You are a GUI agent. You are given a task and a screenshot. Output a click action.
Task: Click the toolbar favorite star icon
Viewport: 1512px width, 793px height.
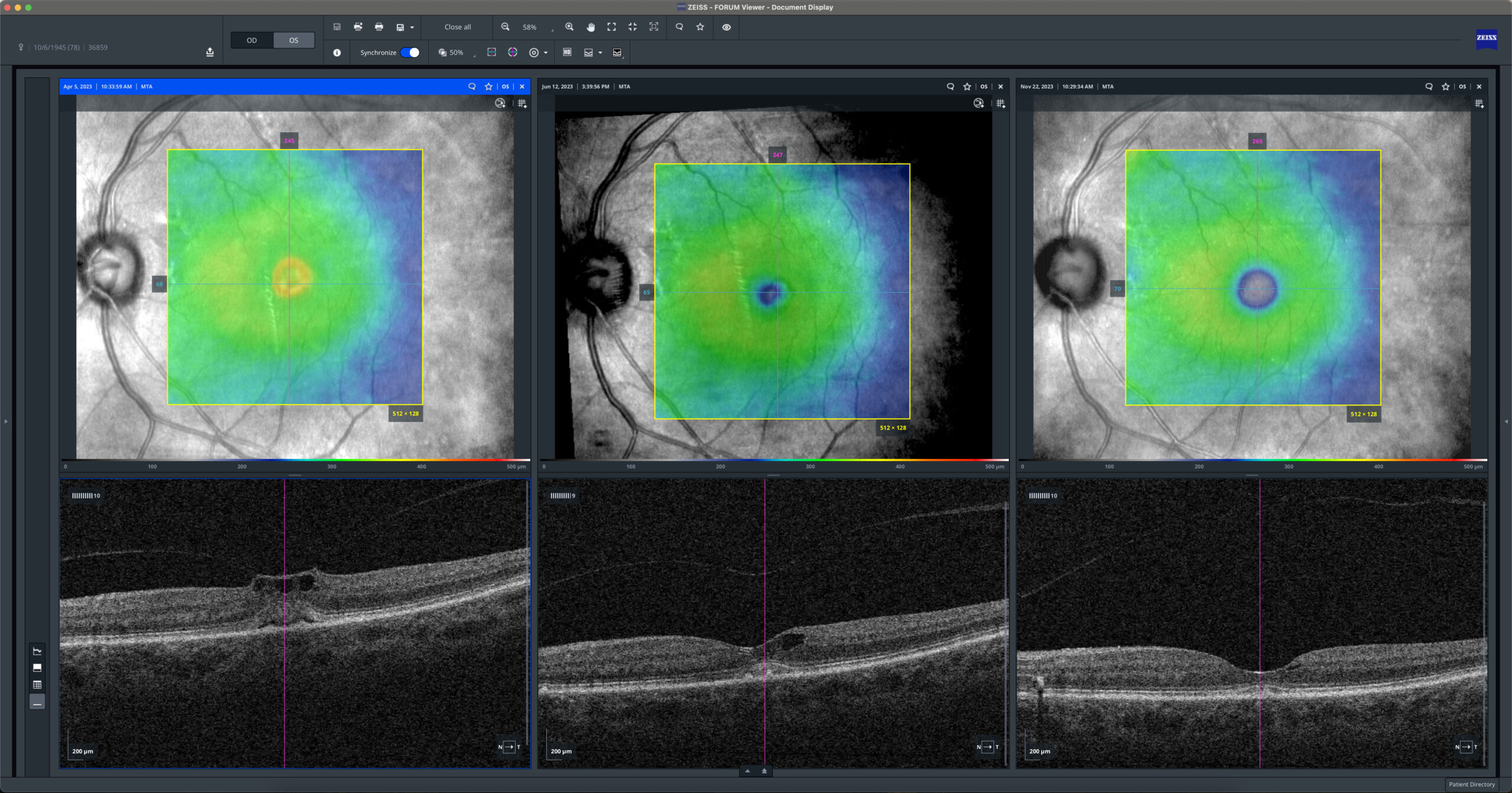pyautogui.click(x=700, y=27)
